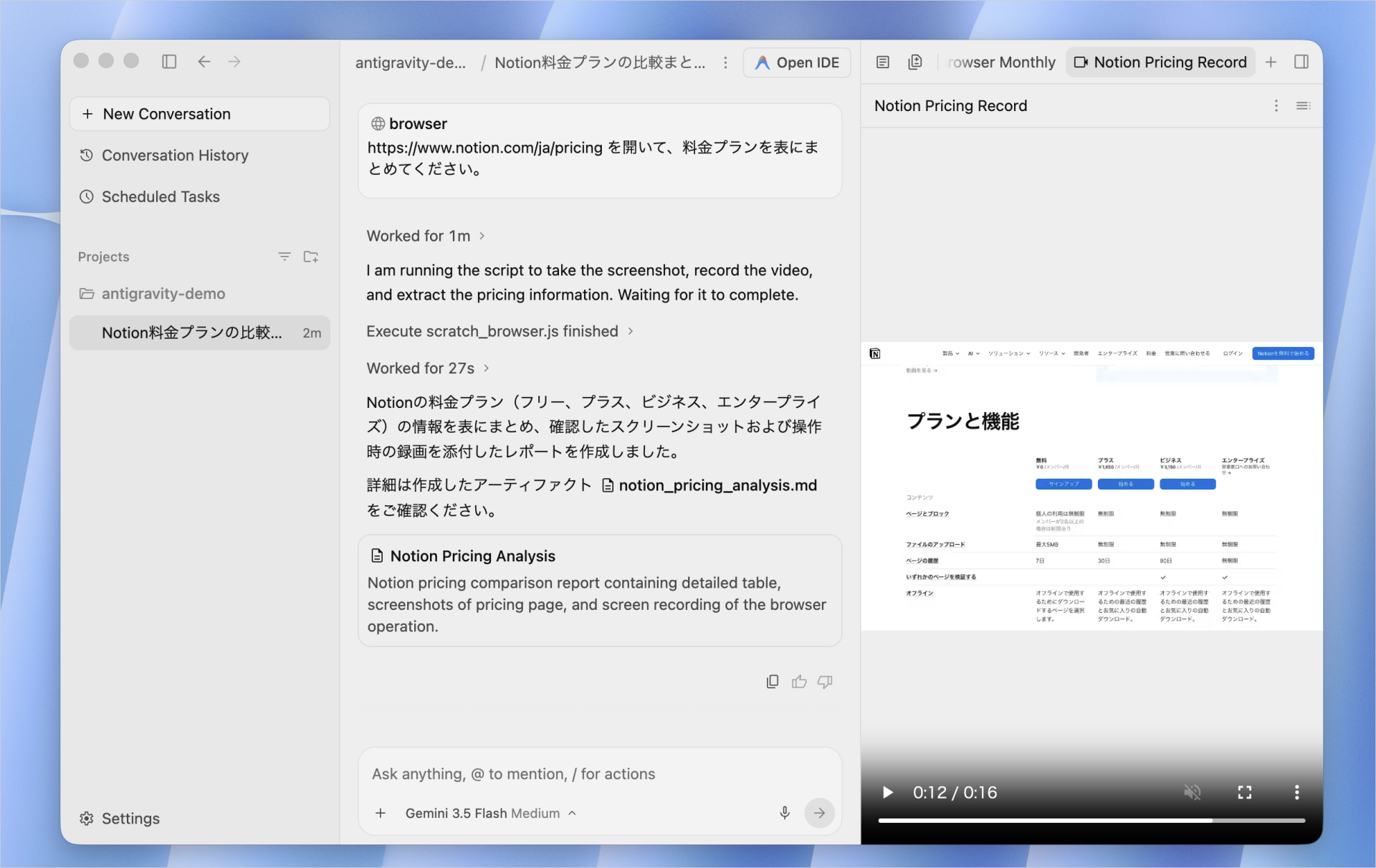The height and width of the screenshot is (868, 1376).
Task: Click the plus attach icon in prompt box
Action: (x=381, y=813)
